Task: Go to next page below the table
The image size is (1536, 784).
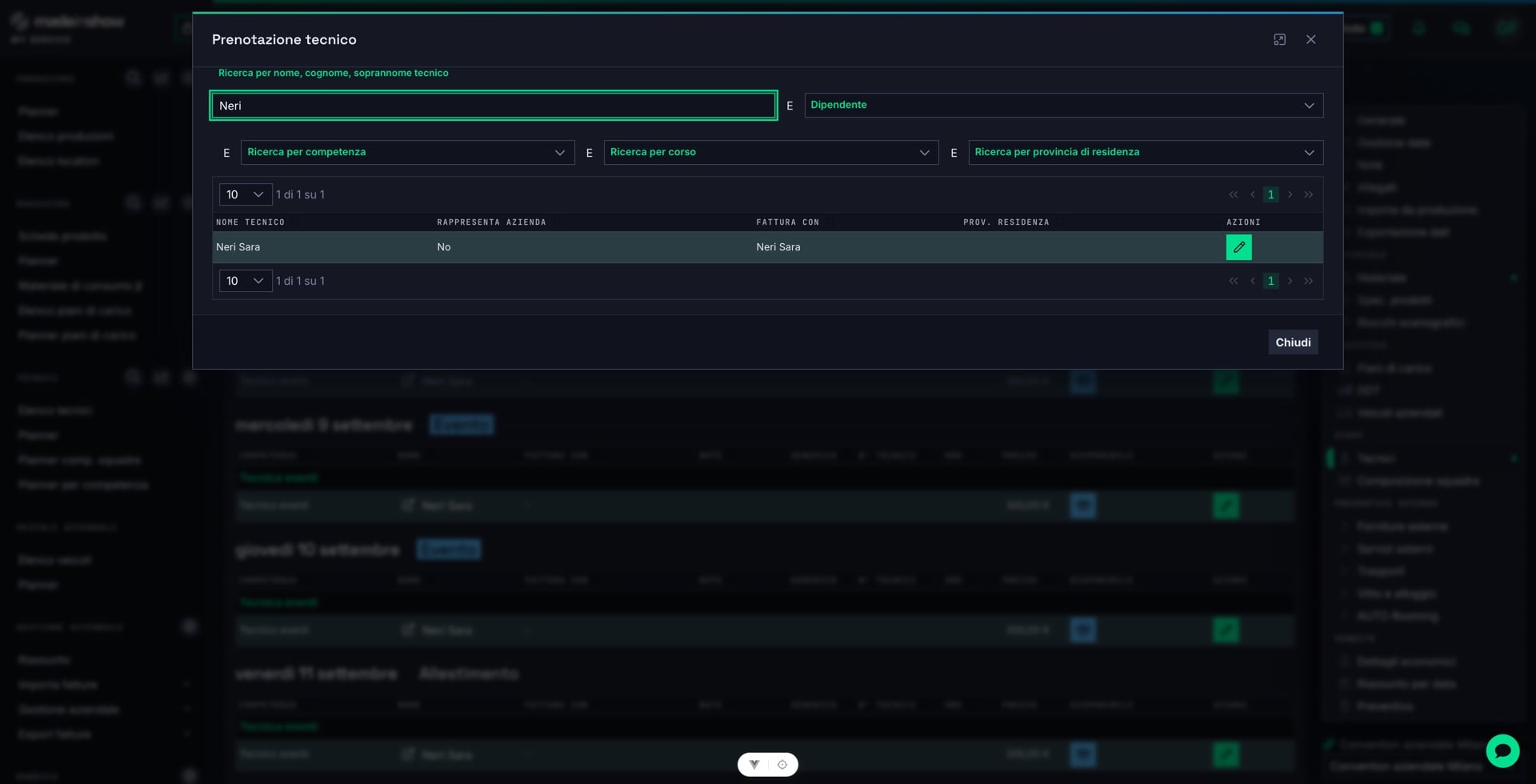Action: click(x=1290, y=281)
